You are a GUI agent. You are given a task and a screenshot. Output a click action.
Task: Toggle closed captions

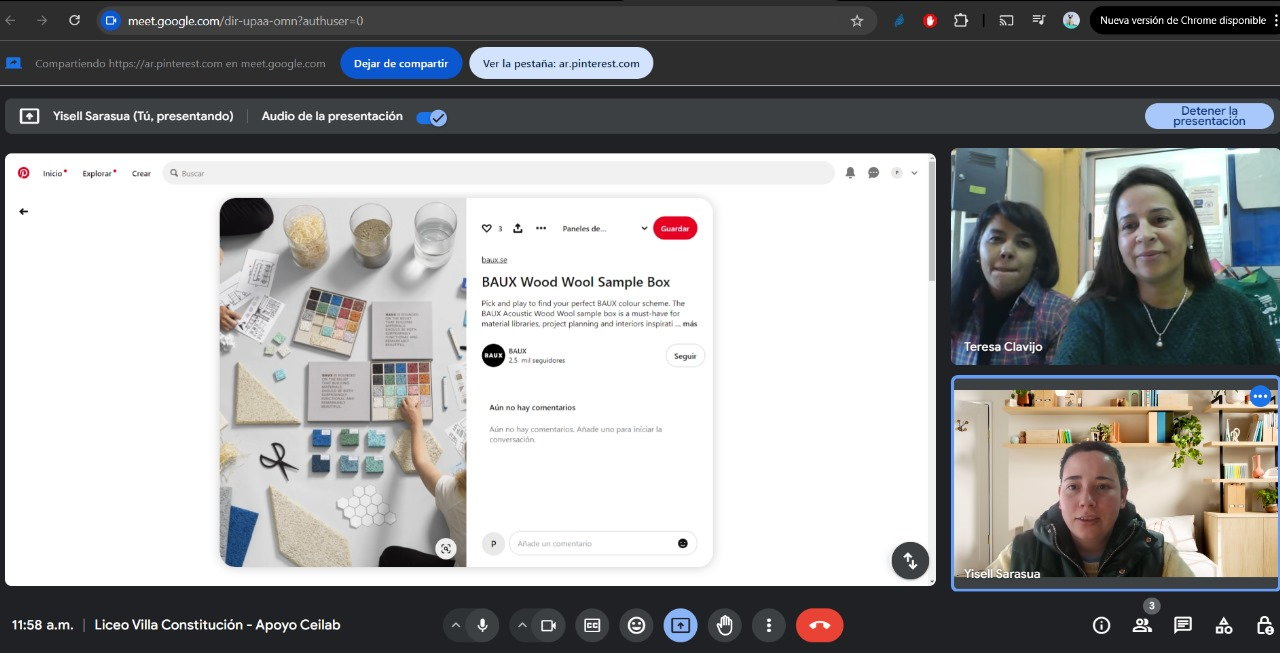coord(592,625)
